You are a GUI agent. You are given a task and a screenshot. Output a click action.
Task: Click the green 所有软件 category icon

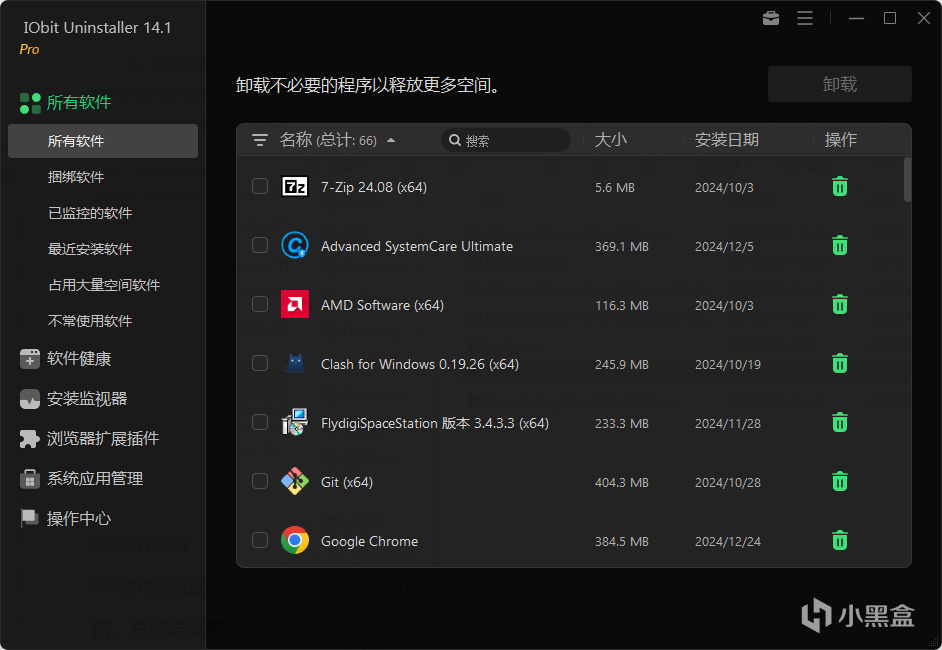tap(30, 103)
